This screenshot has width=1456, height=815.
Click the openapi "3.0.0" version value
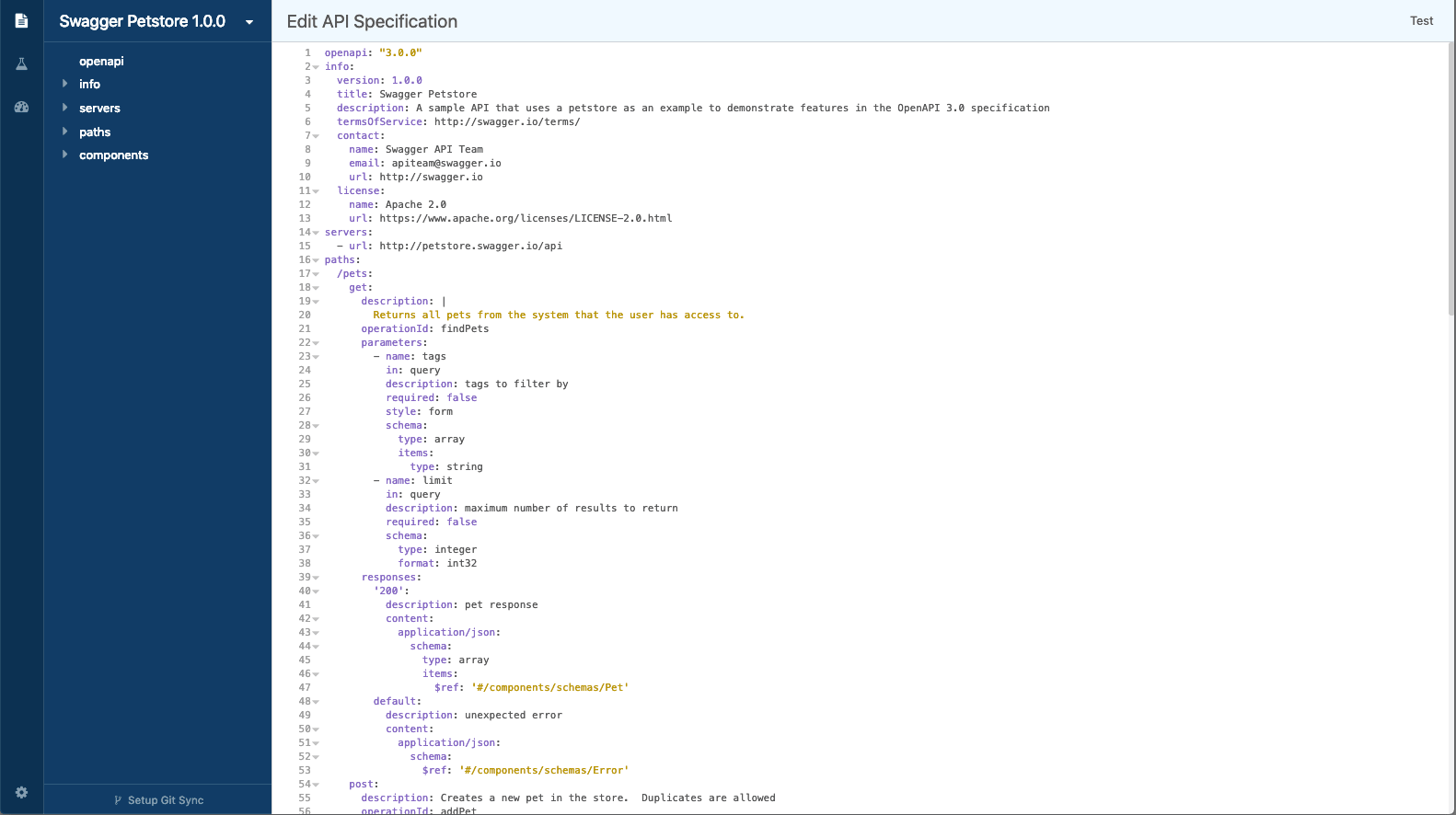pos(400,52)
